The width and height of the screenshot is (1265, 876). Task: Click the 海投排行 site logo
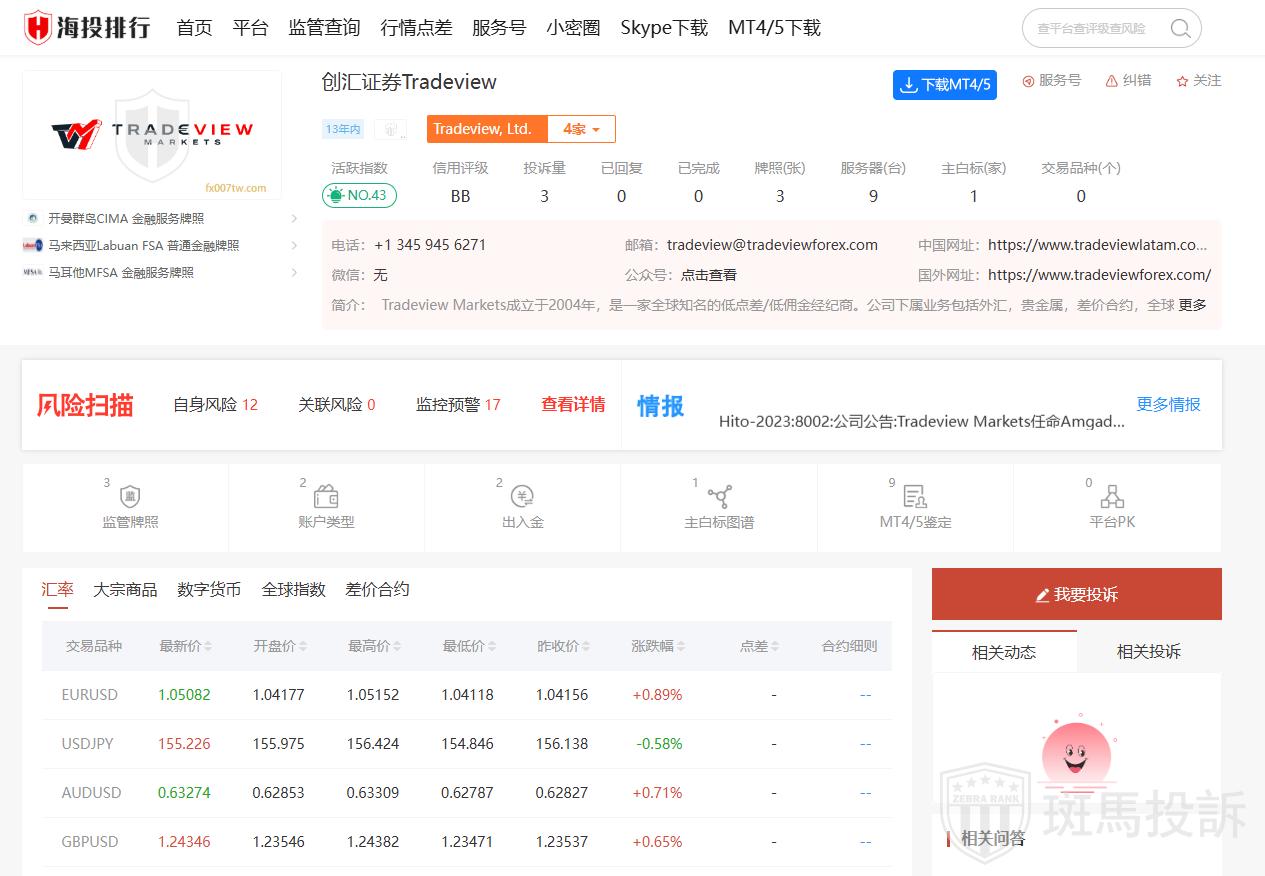click(87, 28)
